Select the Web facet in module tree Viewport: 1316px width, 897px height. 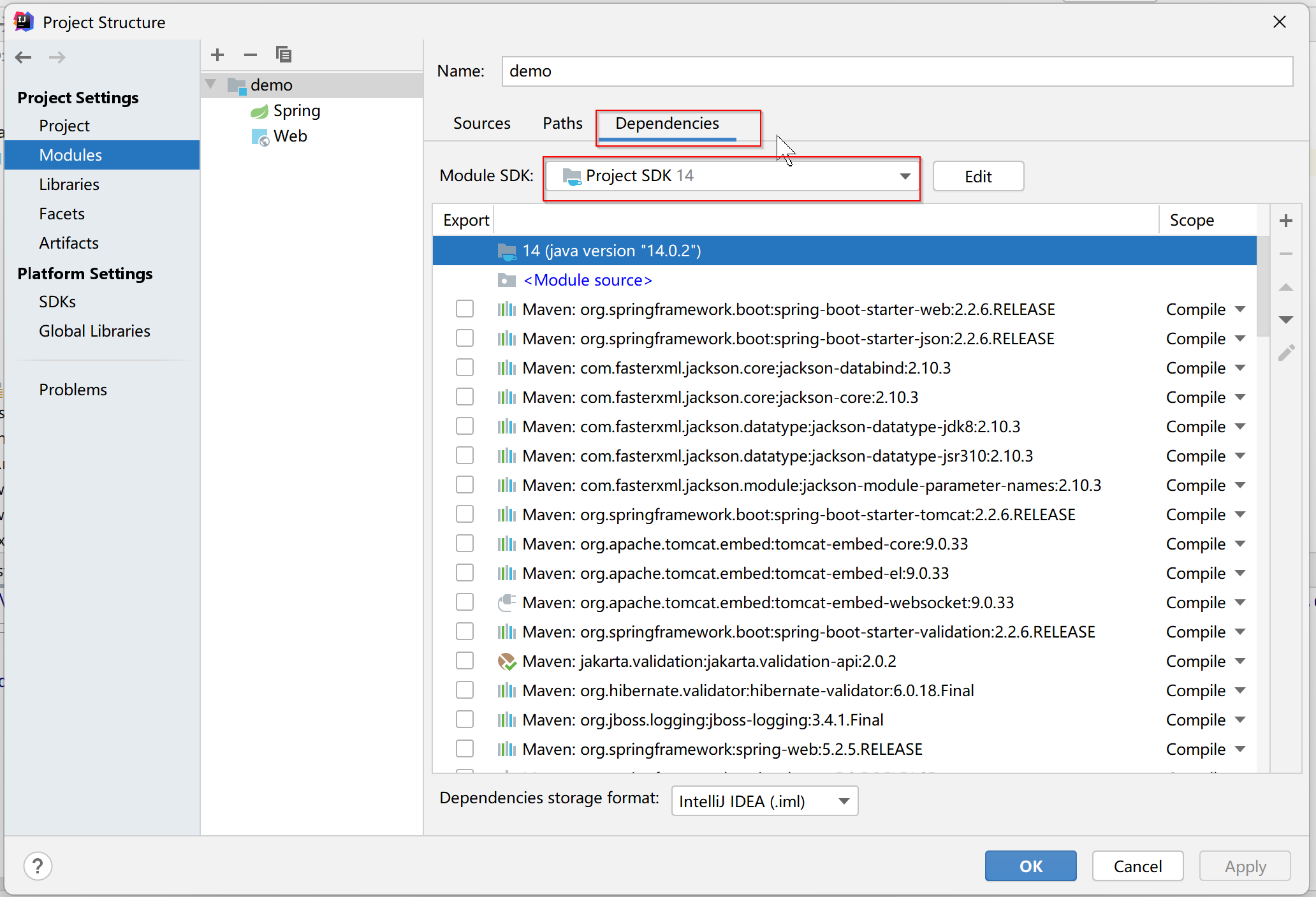[x=289, y=136]
